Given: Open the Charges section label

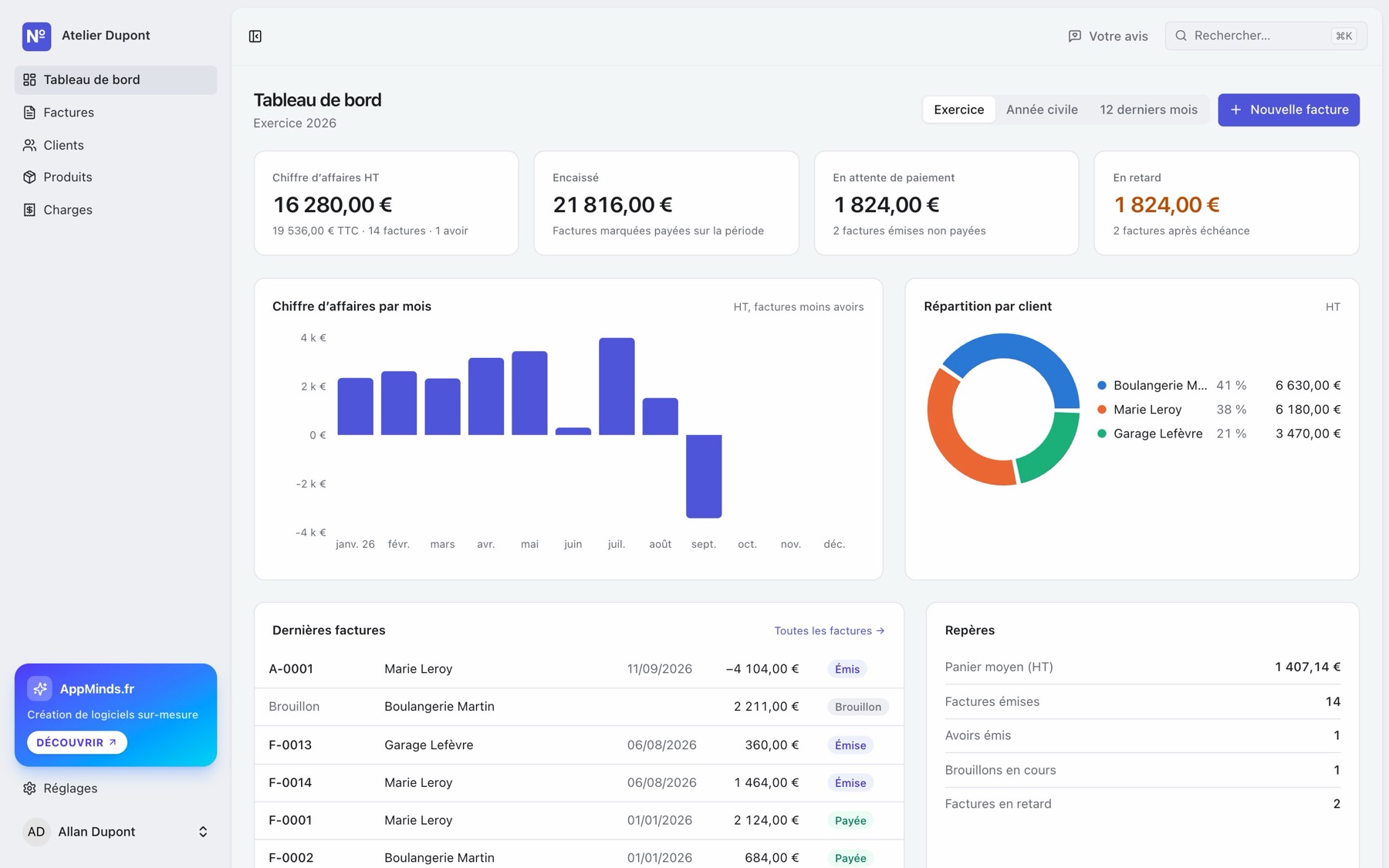Looking at the screenshot, I should [68, 210].
